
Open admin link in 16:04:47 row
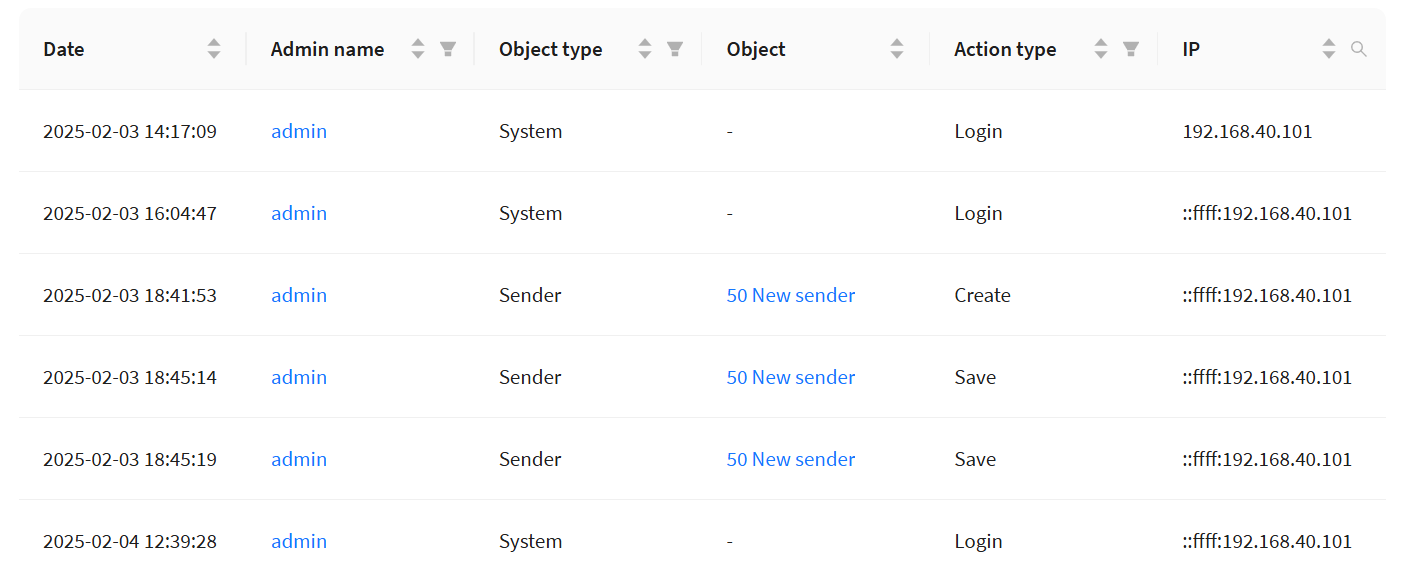(299, 213)
